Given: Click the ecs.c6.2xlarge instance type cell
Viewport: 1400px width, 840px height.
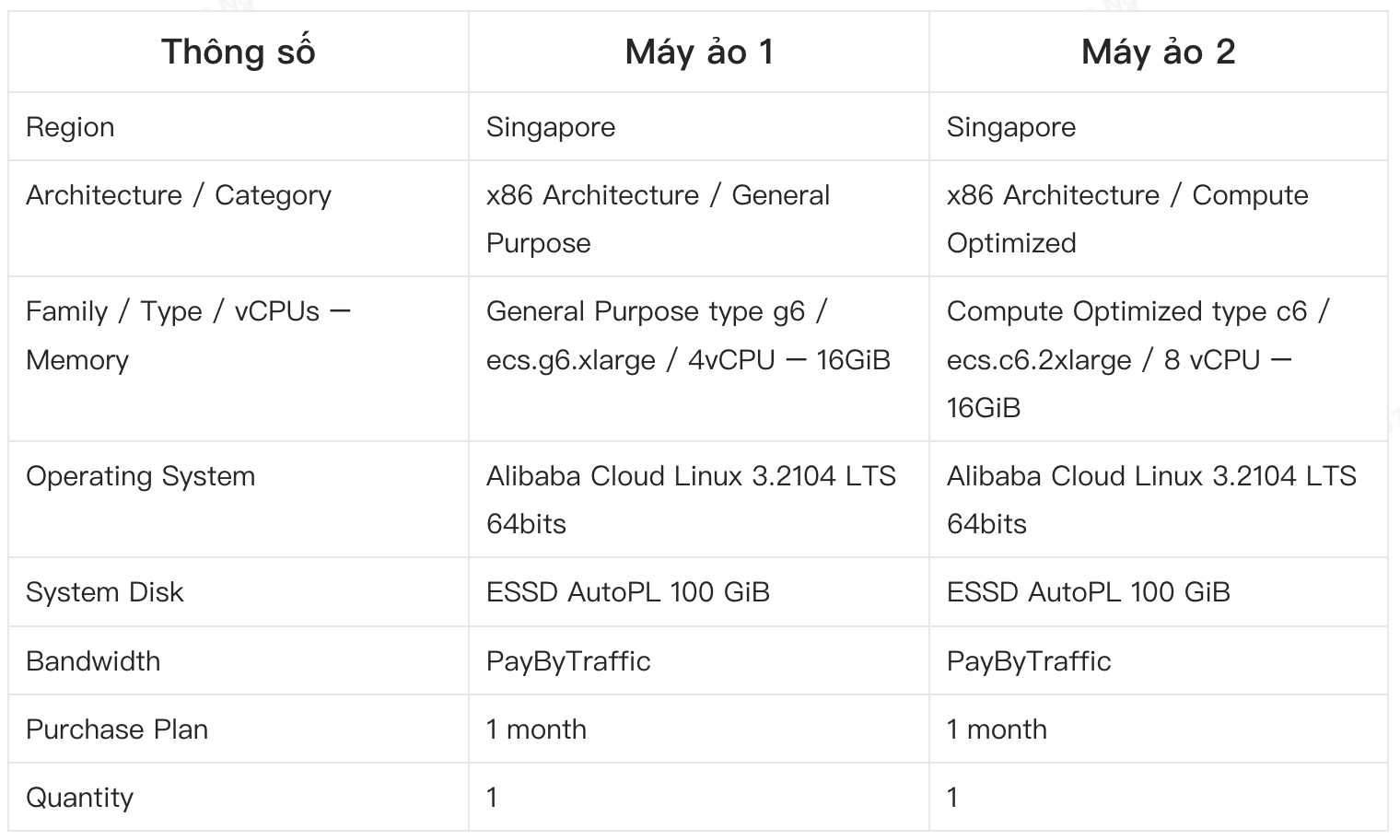Looking at the screenshot, I should [x=1137, y=359].
